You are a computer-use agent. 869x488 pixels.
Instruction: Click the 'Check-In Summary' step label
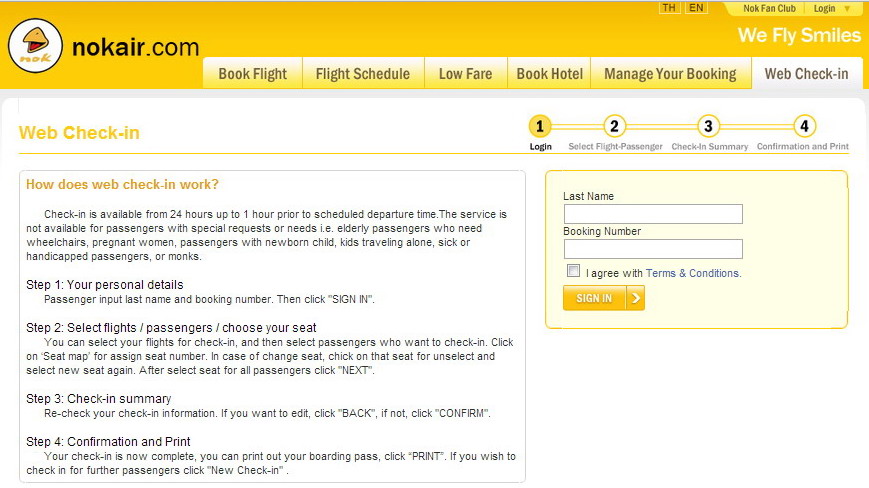(710, 147)
